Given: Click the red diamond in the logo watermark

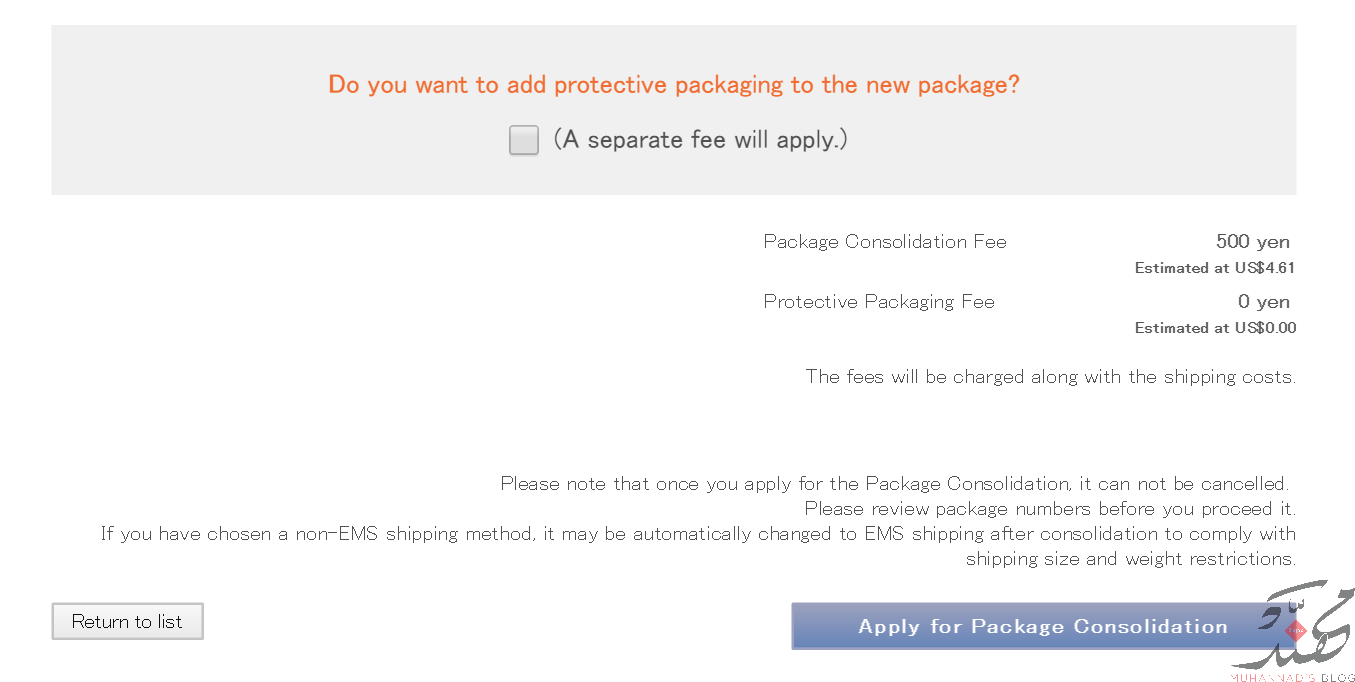Looking at the screenshot, I should tap(1296, 631).
